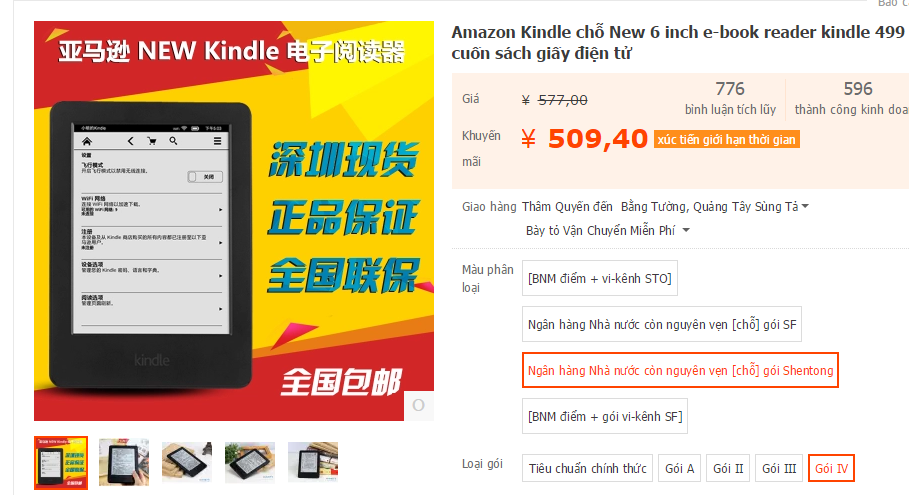Open the fourth Kindle thumbnail image
This screenshot has width=909, height=495.
(x=250, y=463)
